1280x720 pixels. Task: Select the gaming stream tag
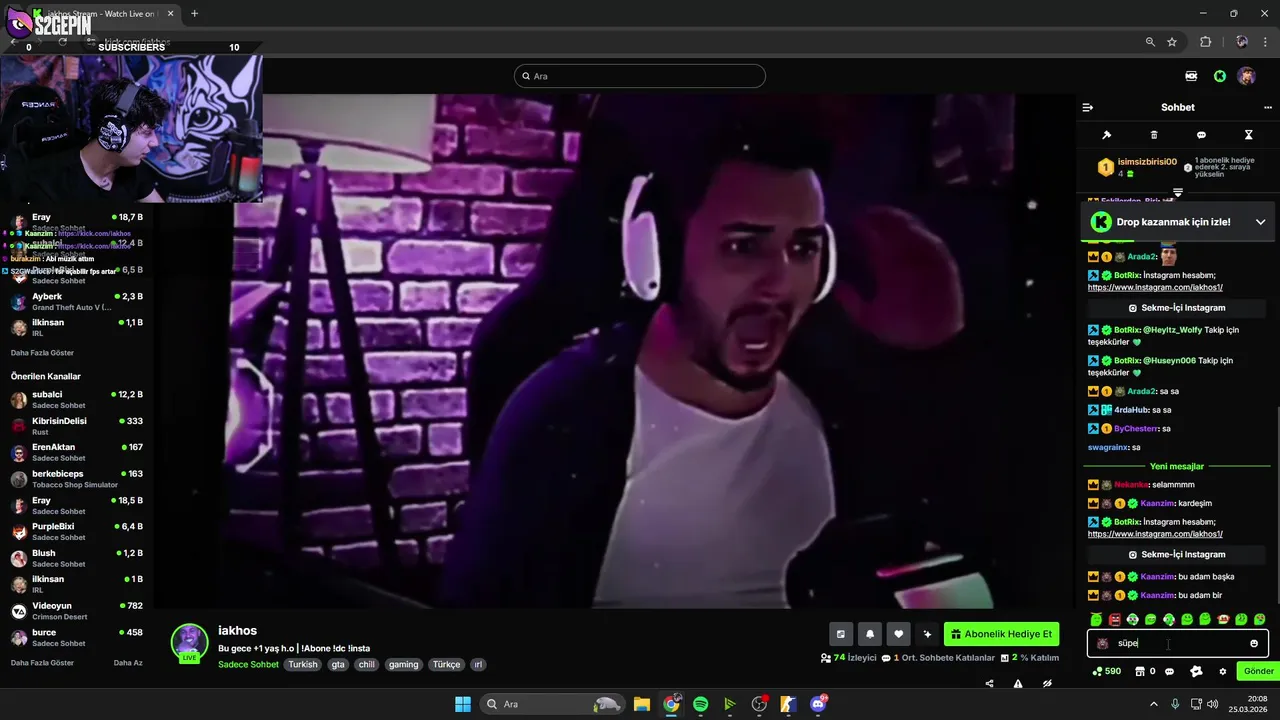pyautogui.click(x=404, y=664)
